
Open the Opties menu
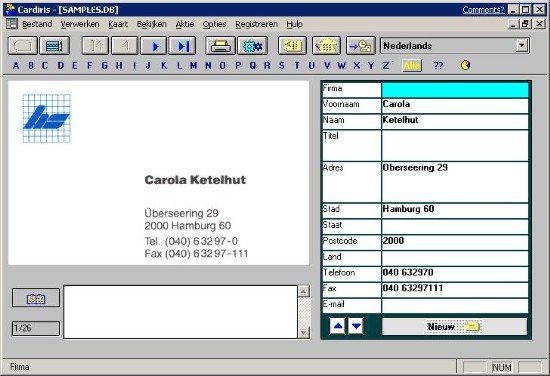[x=214, y=24]
